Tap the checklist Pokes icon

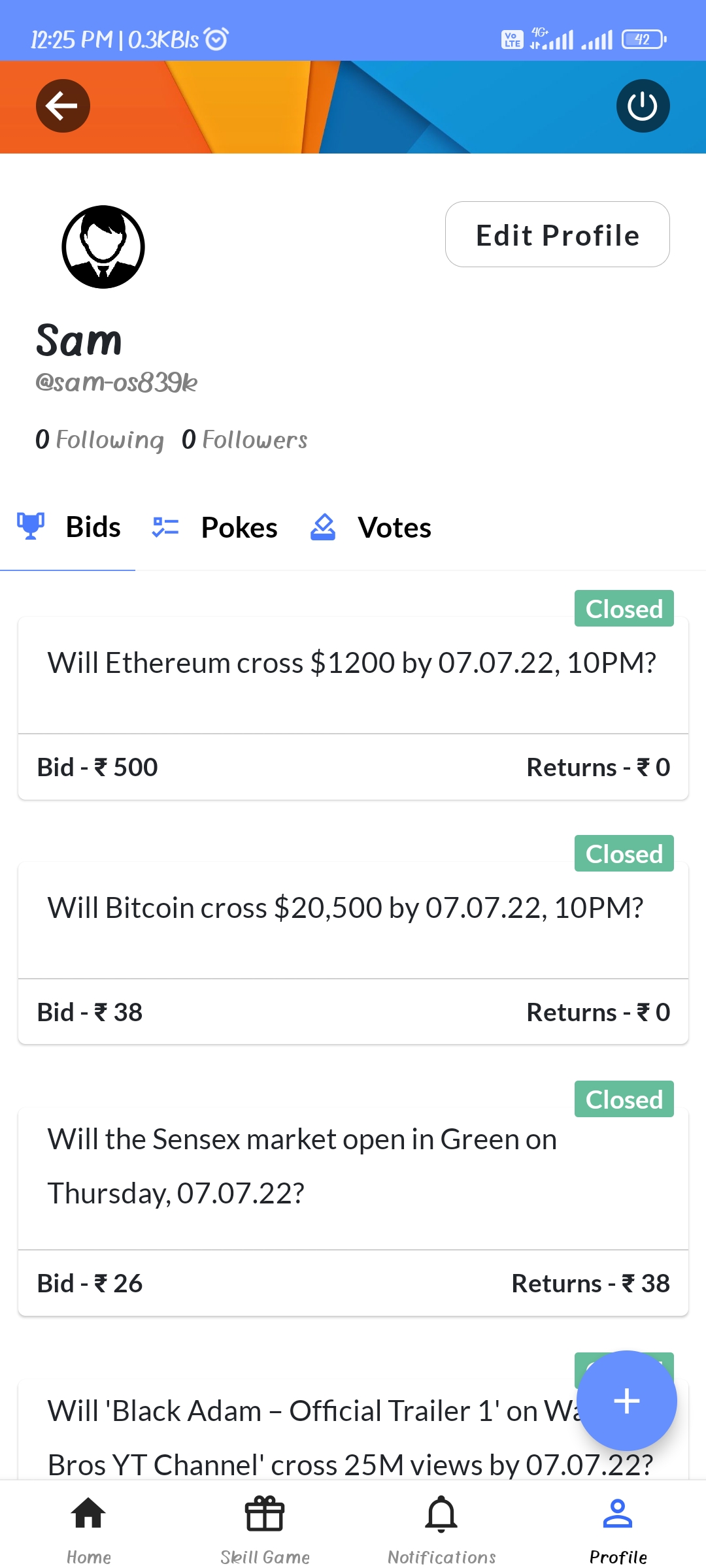click(165, 527)
